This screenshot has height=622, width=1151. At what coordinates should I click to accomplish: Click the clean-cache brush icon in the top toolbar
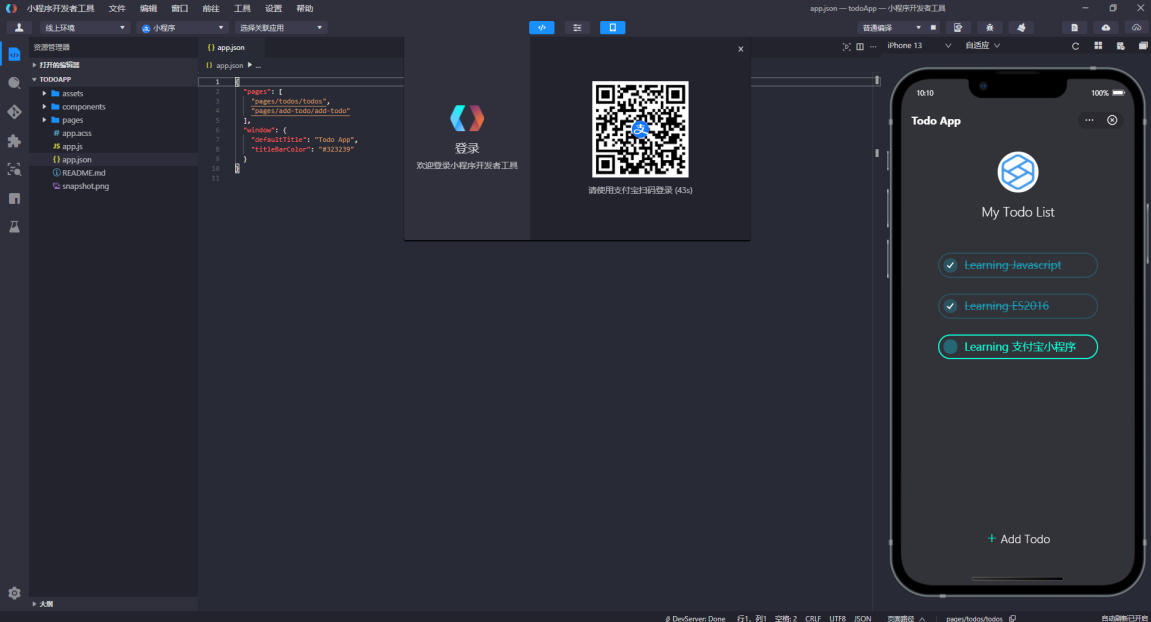point(1021,28)
